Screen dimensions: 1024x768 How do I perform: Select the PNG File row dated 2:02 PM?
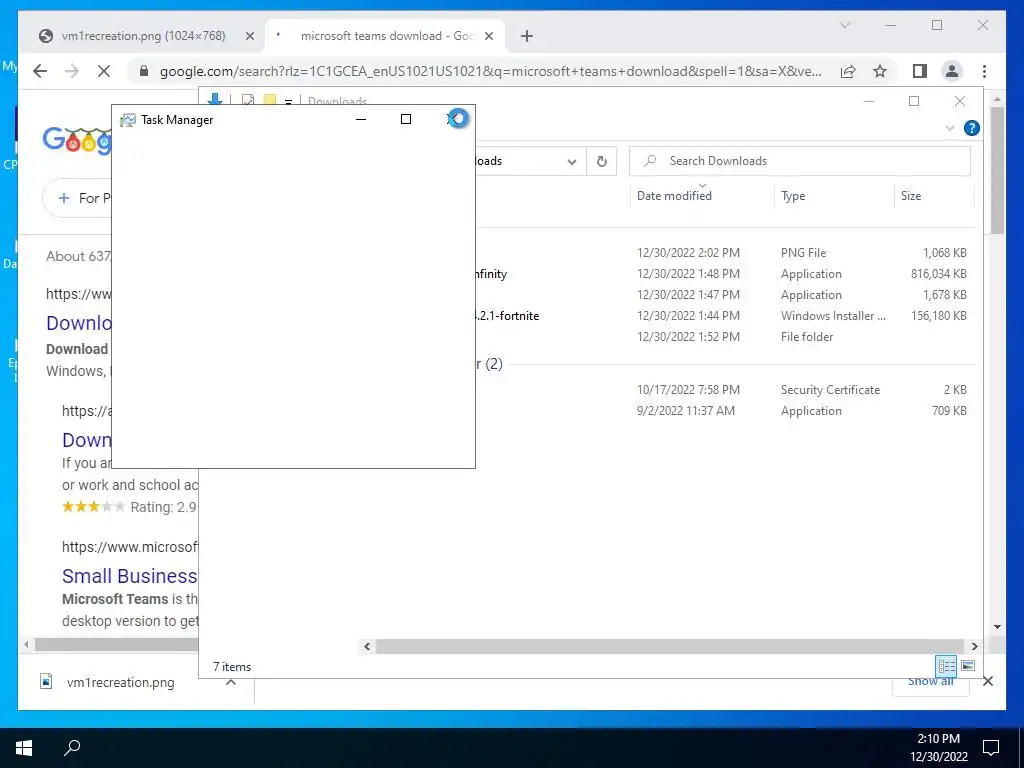tap(725, 253)
